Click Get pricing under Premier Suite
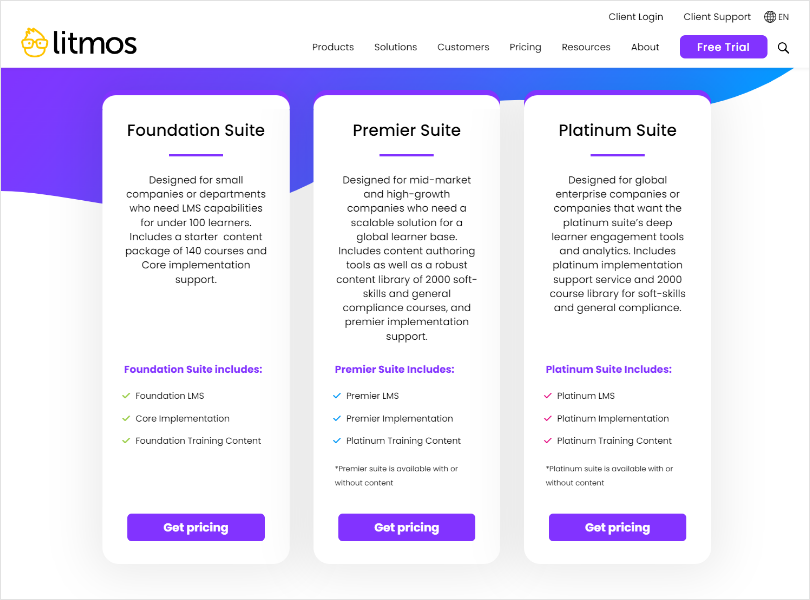 click(407, 527)
